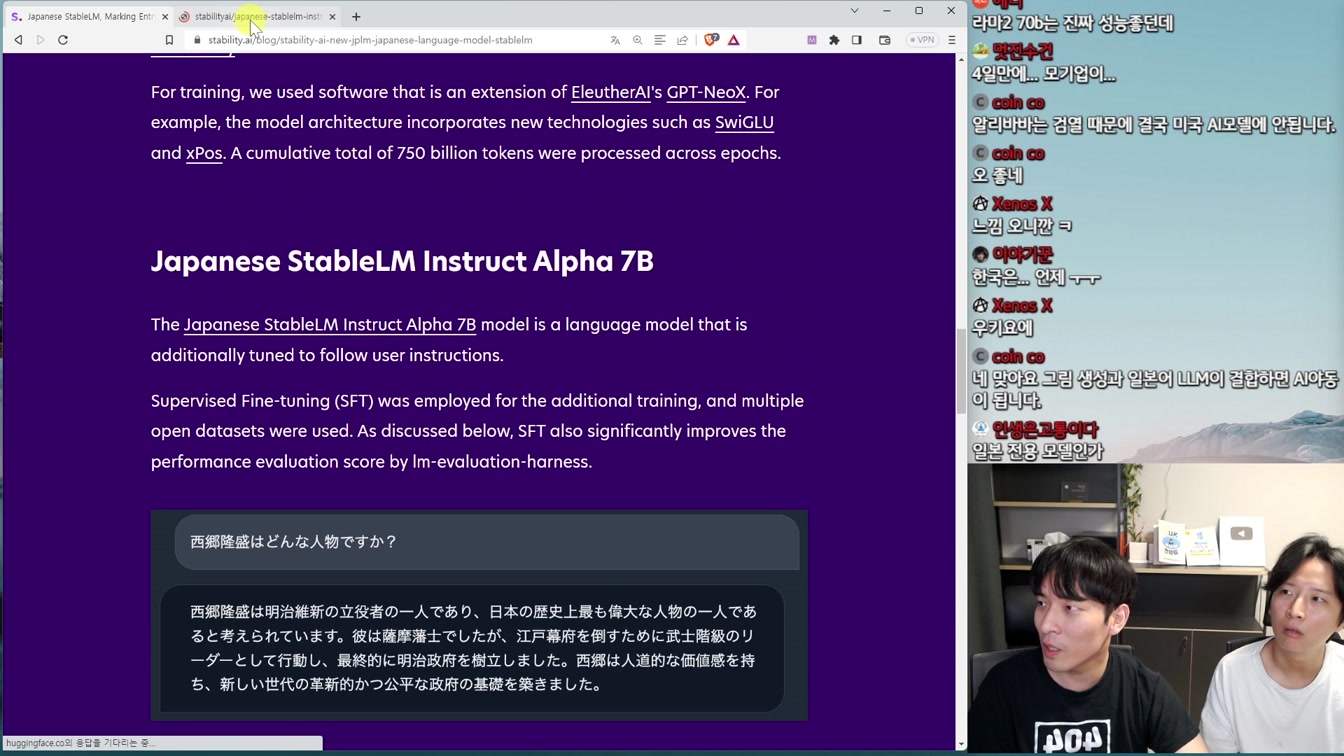The width and height of the screenshot is (1344, 756).
Task: Close the Japanese StableLM, Marking tab
Action: [x=165, y=17]
